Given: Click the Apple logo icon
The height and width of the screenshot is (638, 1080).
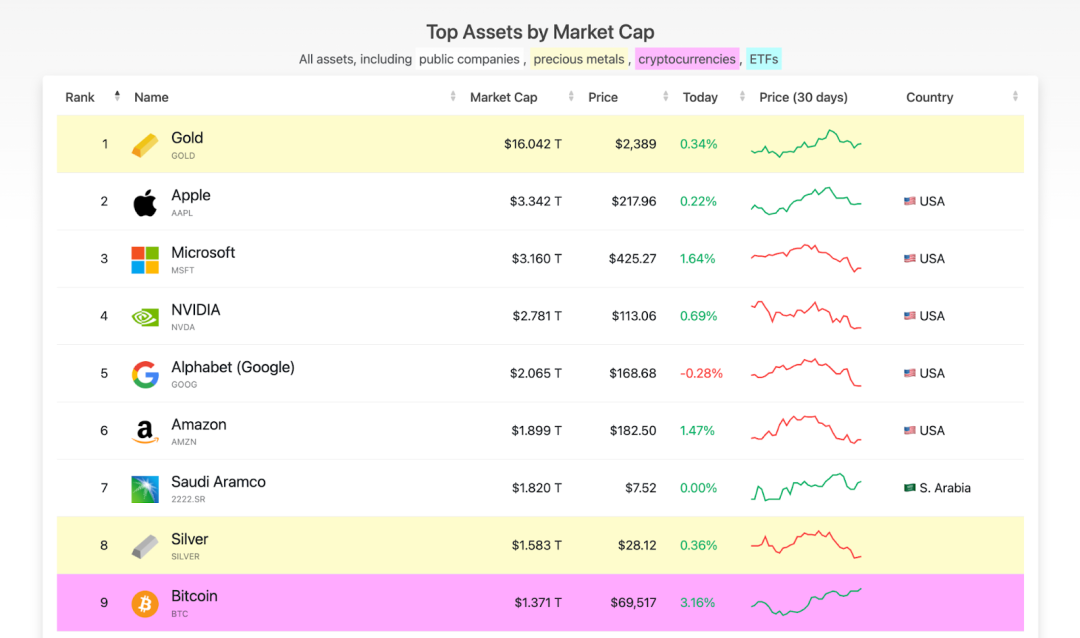Looking at the screenshot, I should tap(145, 203).
